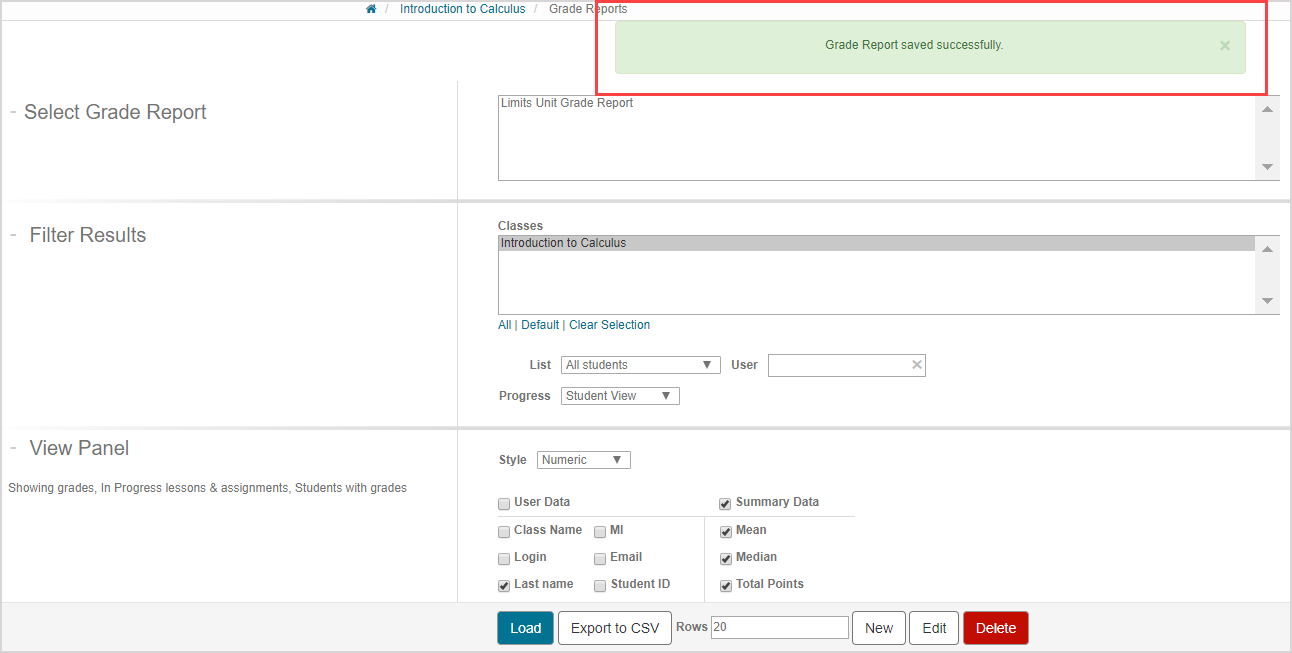Image resolution: width=1292 pixels, height=653 pixels.
Task: Select Limits Unit Grade Report in the list
Action: click(x=566, y=102)
